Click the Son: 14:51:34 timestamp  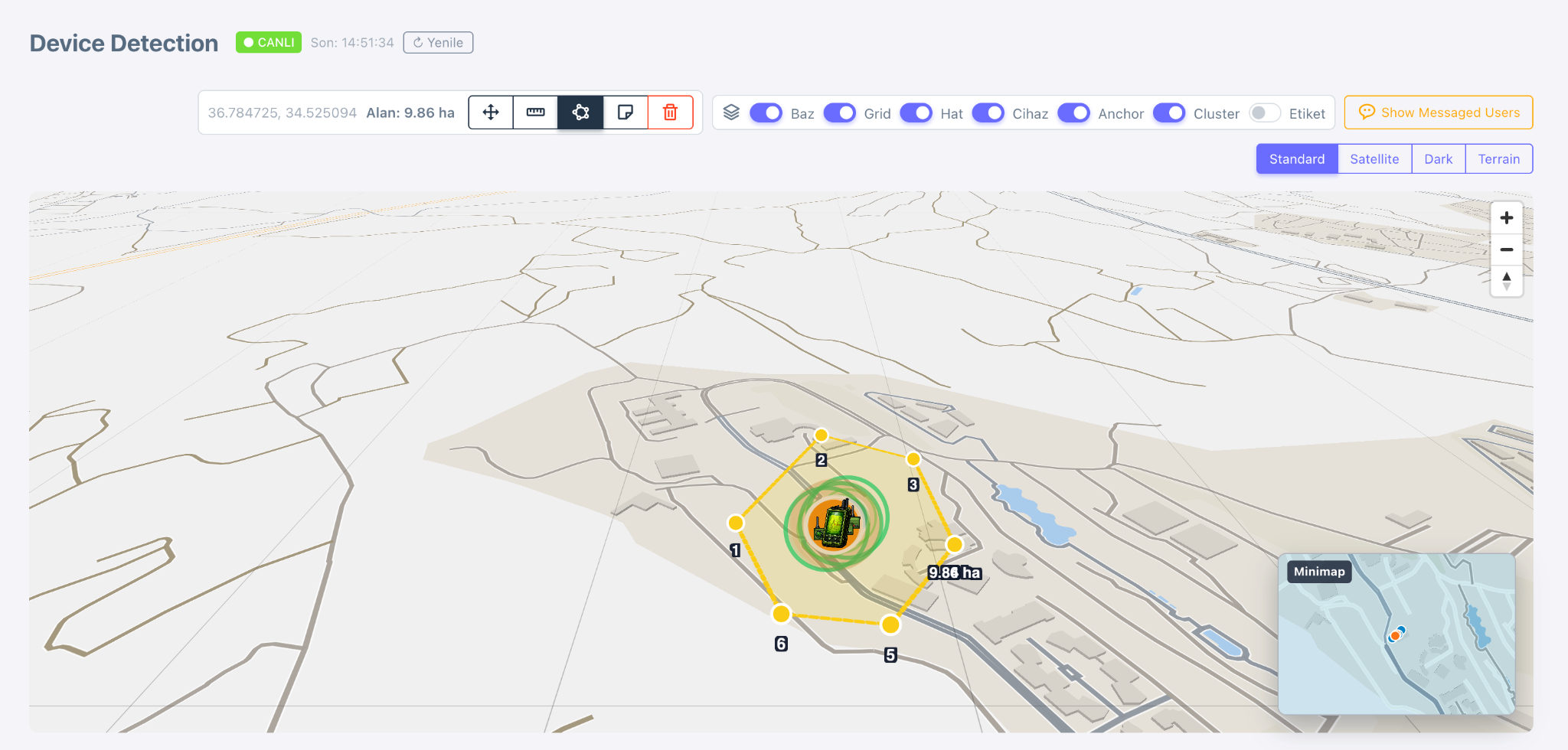pyautogui.click(x=352, y=43)
